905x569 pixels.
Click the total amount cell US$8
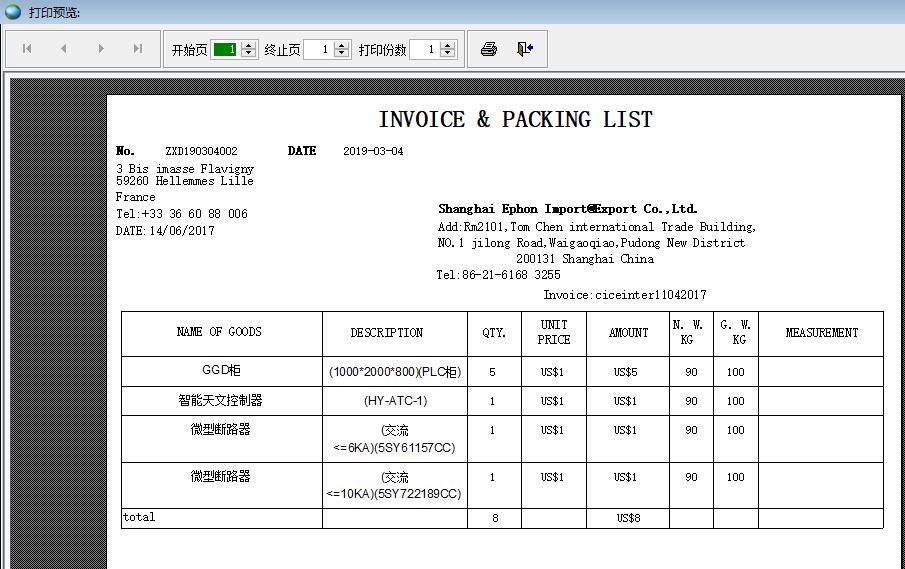click(628, 518)
